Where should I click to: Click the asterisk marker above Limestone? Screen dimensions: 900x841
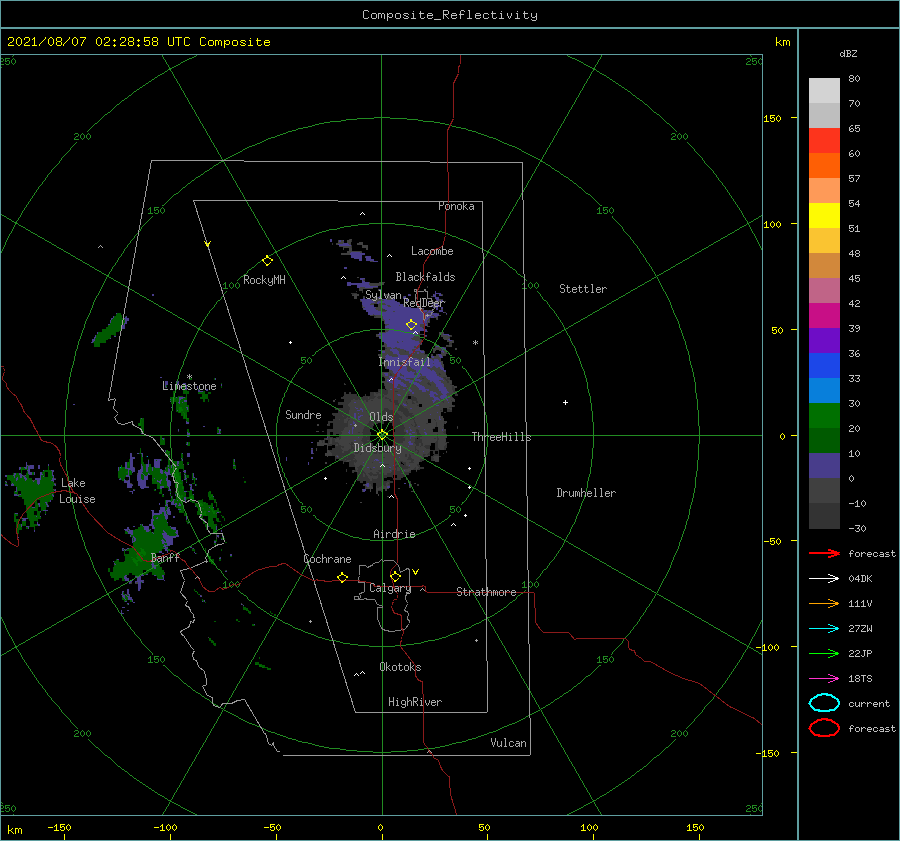(189, 378)
